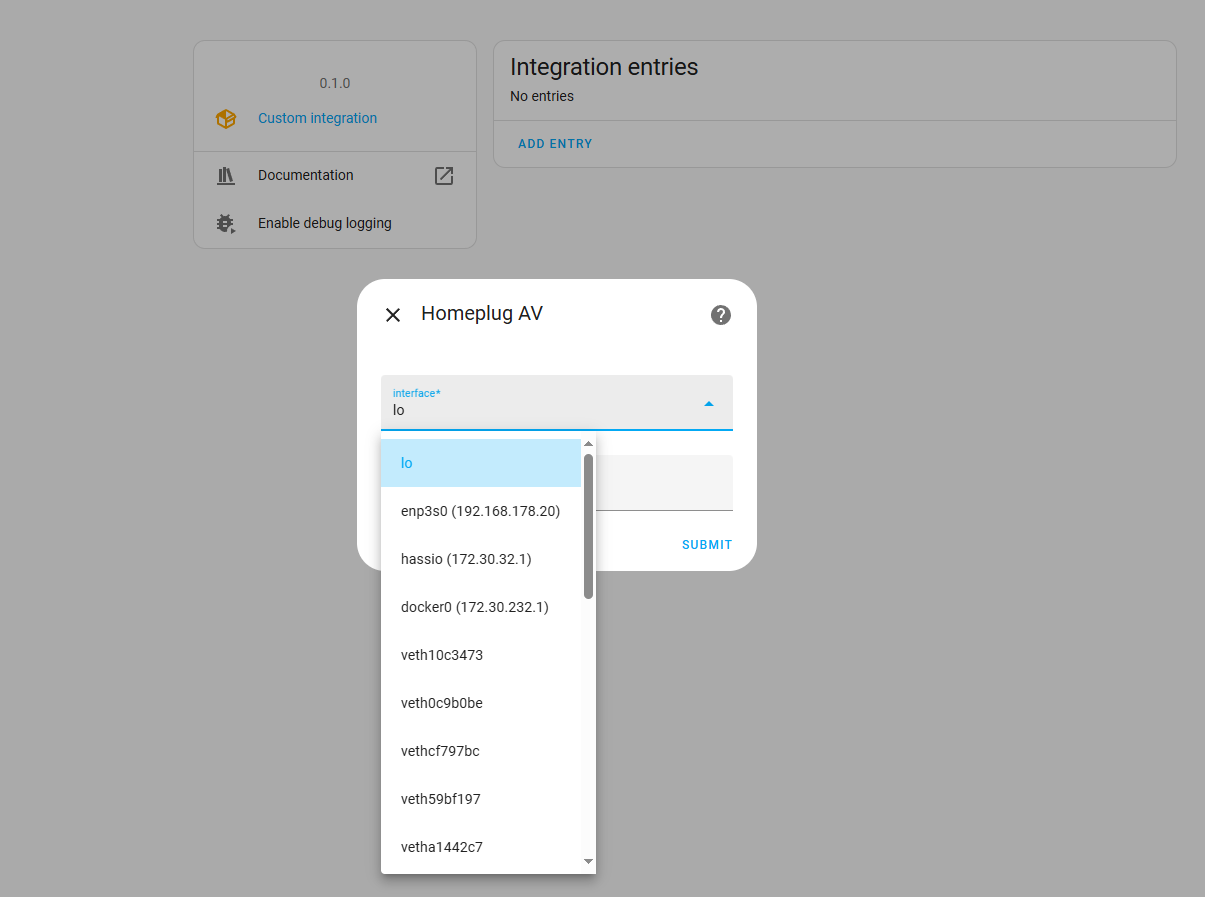Open documentation via the external link icon
1205x897 pixels.
443,175
